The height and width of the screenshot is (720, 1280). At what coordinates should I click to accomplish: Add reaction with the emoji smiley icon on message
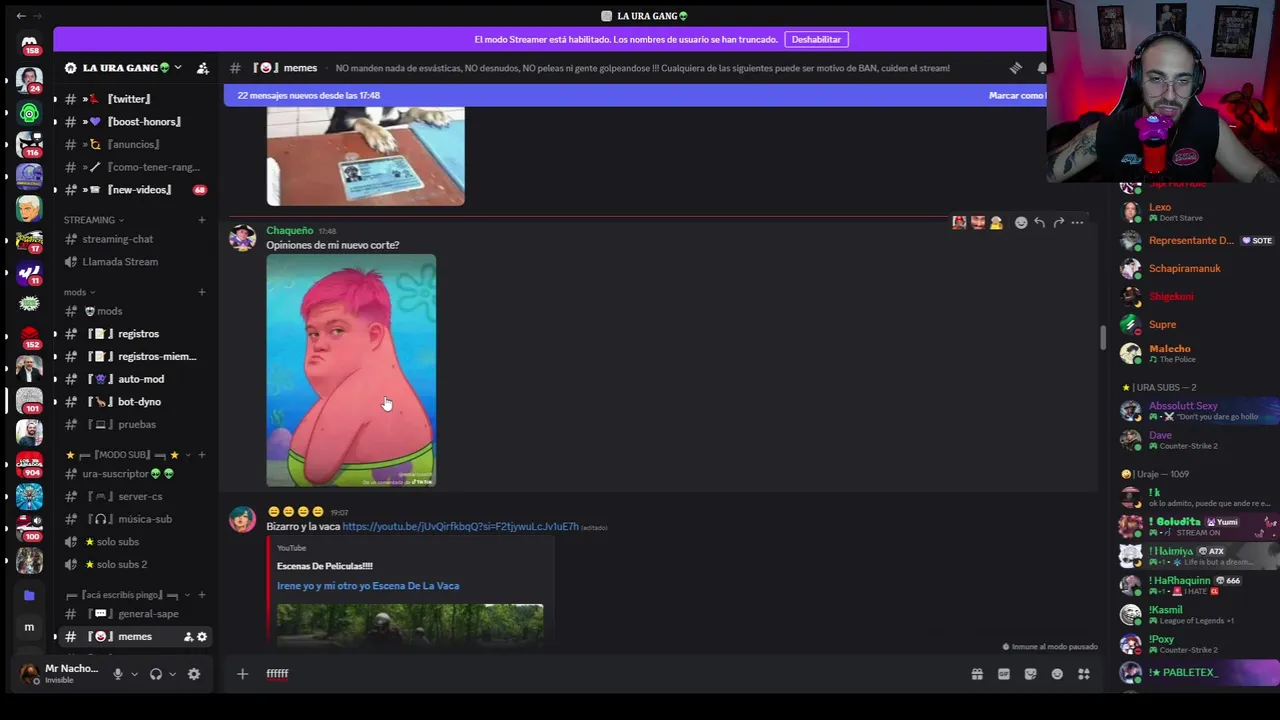click(1021, 223)
